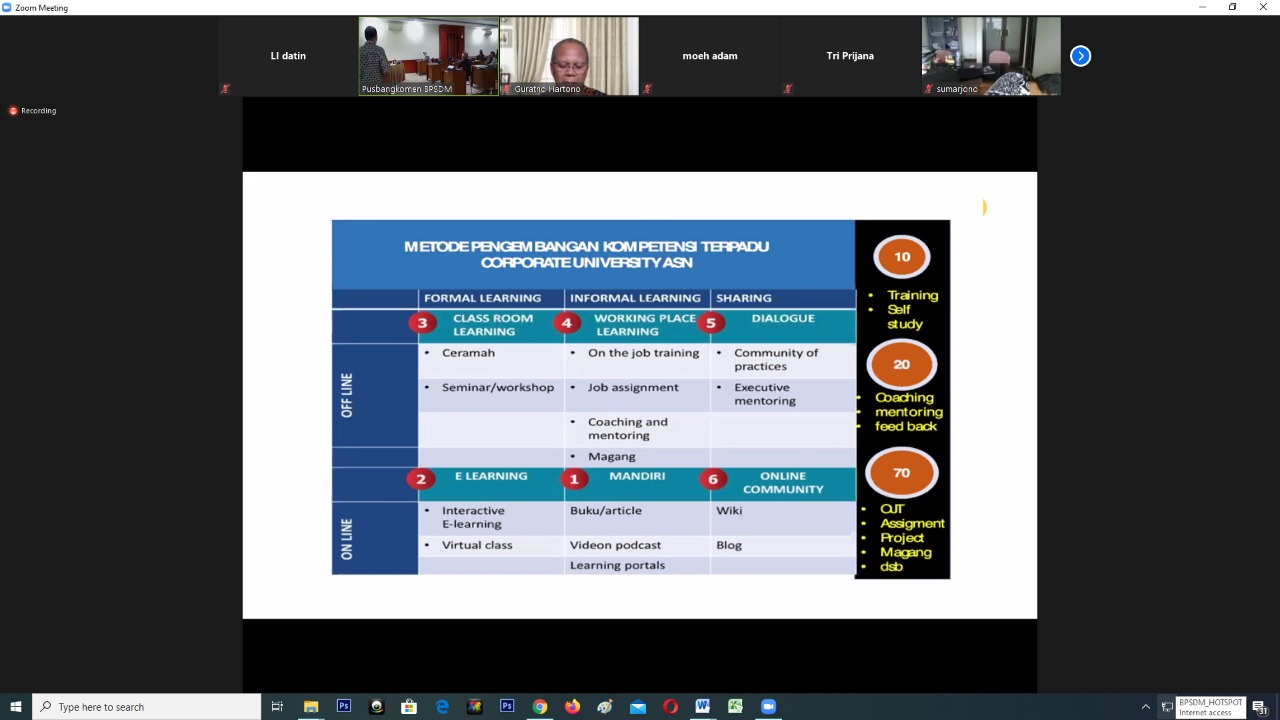The image size is (1280, 720).
Task: Switch to Microsoft Word from the taskbar
Action: point(702,707)
